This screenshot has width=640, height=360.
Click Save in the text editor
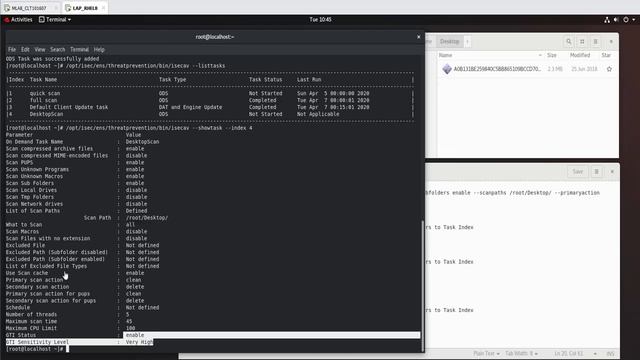click(578, 172)
